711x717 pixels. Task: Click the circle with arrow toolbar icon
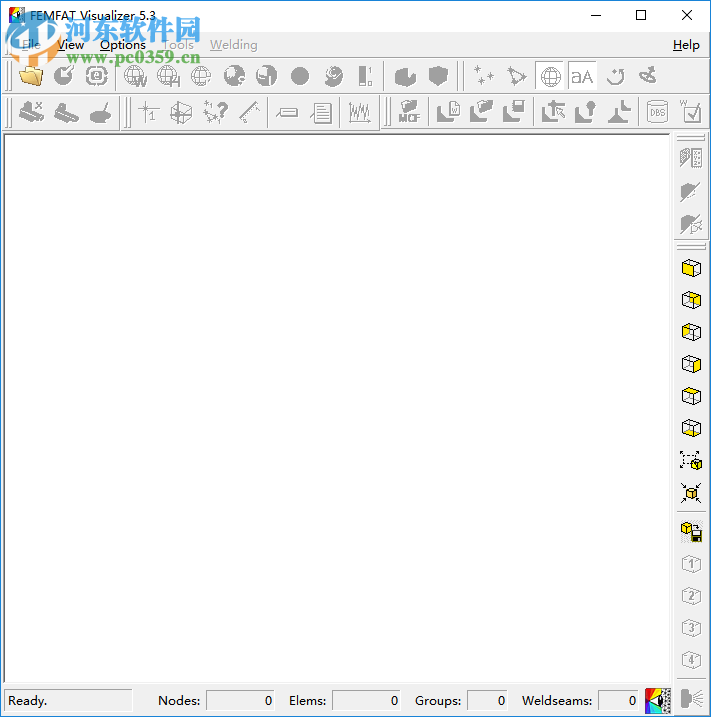(x=64, y=76)
